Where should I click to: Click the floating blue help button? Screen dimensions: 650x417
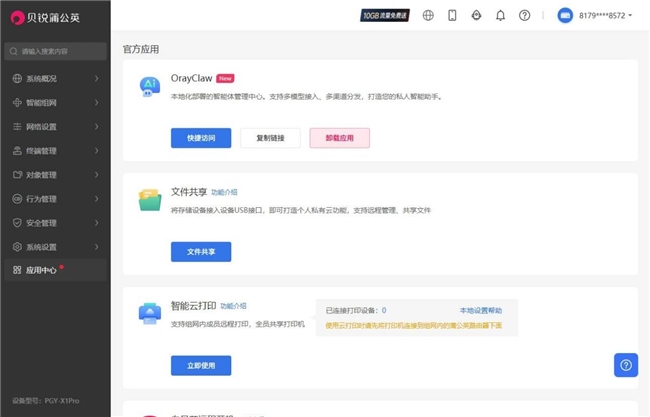click(626, 365)
